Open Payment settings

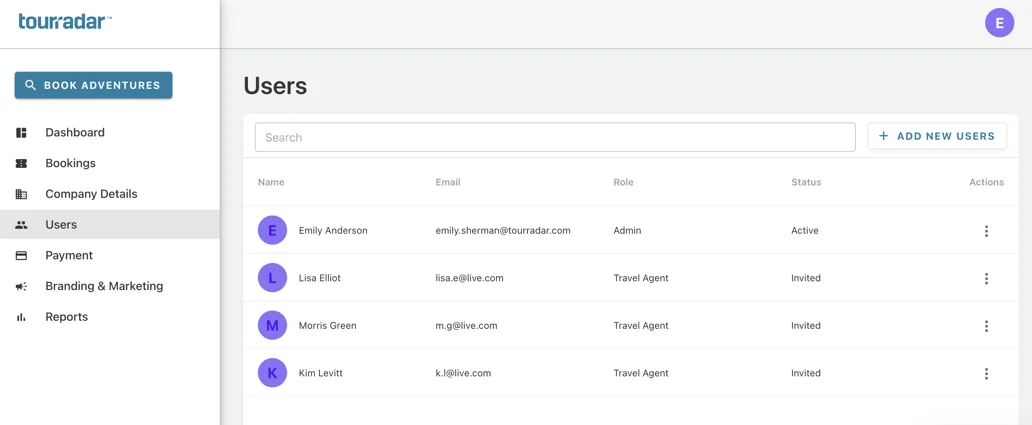point(110,255)
